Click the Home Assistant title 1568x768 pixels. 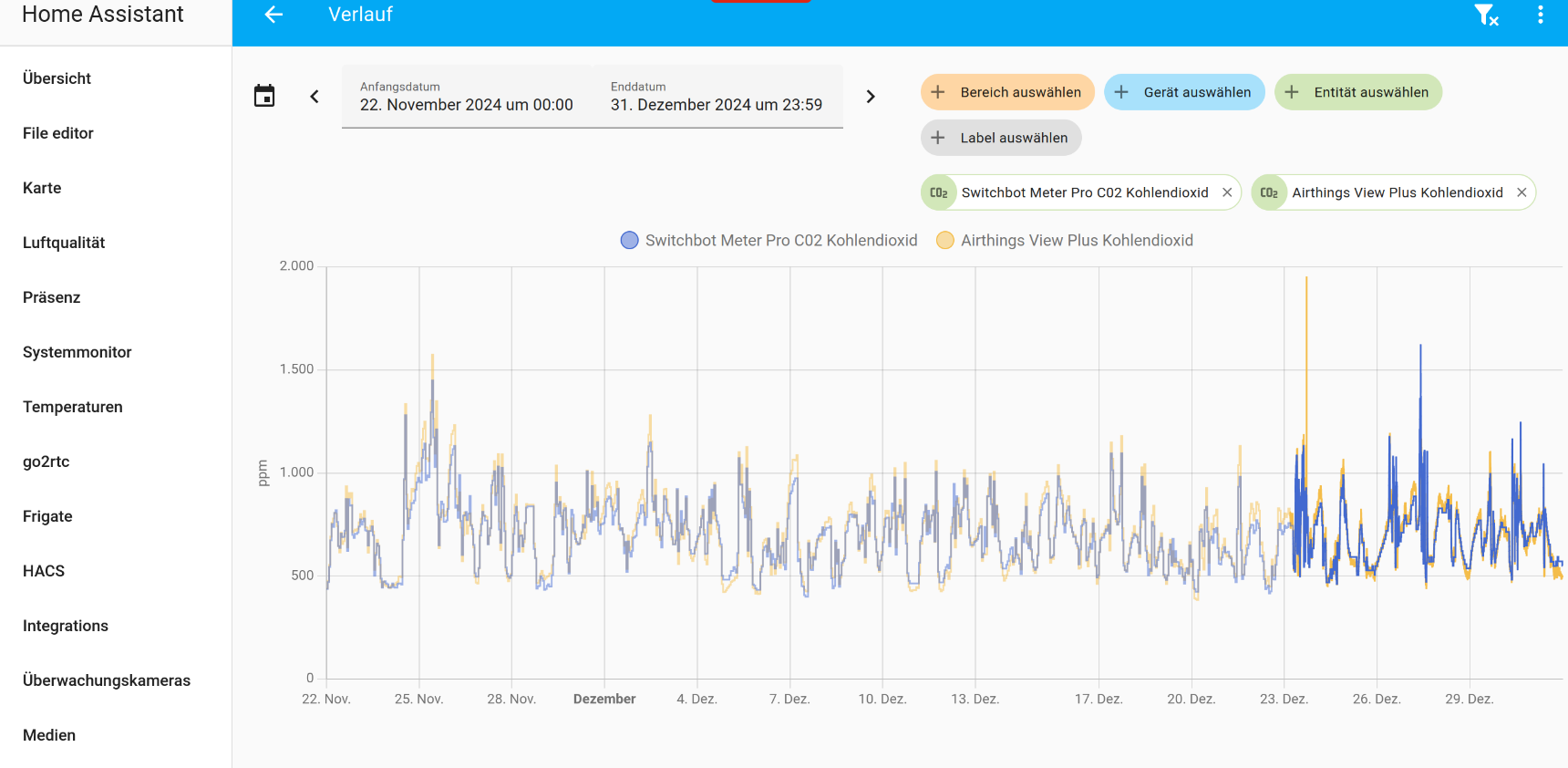pos(102,14)
